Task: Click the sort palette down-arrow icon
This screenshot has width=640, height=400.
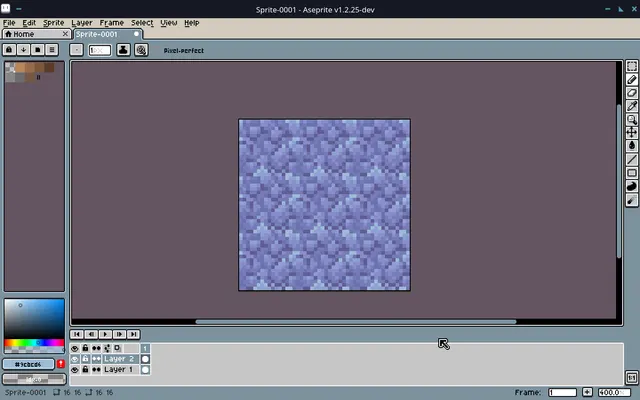Action: (x=24, y=50)
